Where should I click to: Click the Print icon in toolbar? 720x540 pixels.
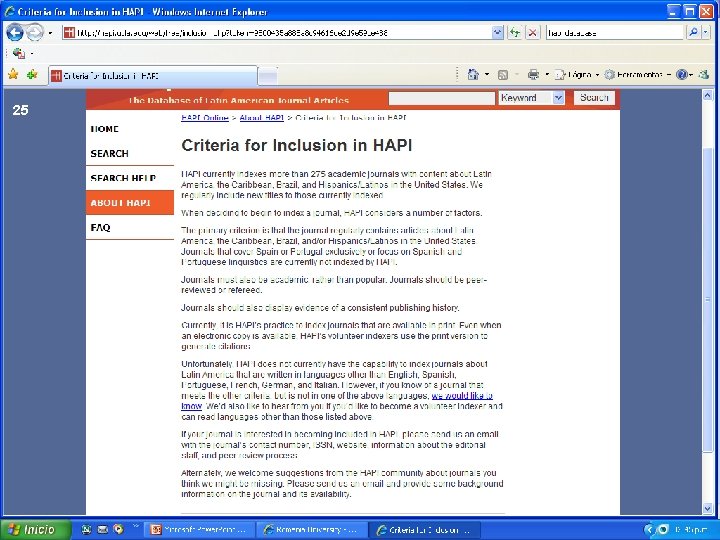coord(533,74)
